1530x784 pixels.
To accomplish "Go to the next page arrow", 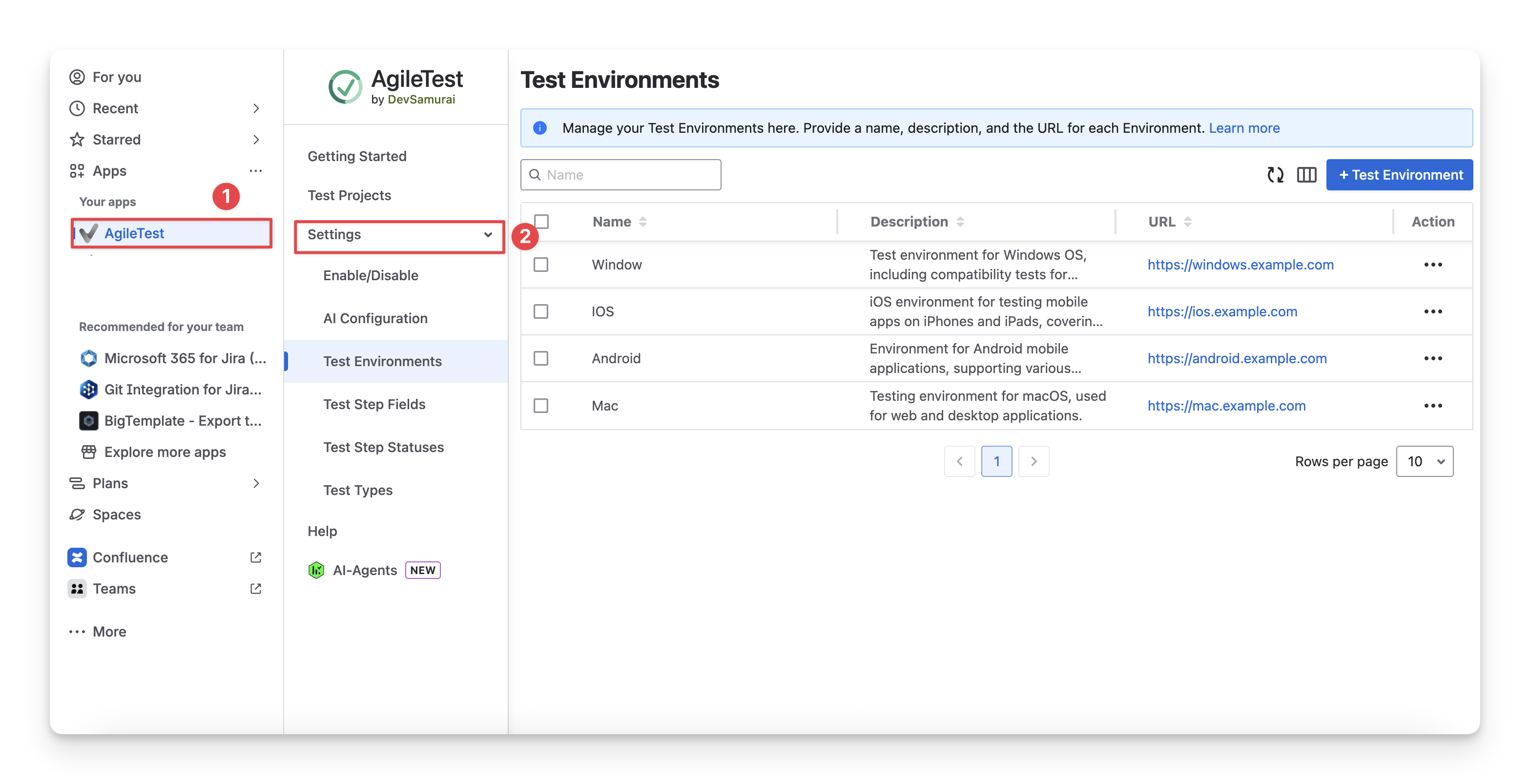I will (x=1034, y=461).
